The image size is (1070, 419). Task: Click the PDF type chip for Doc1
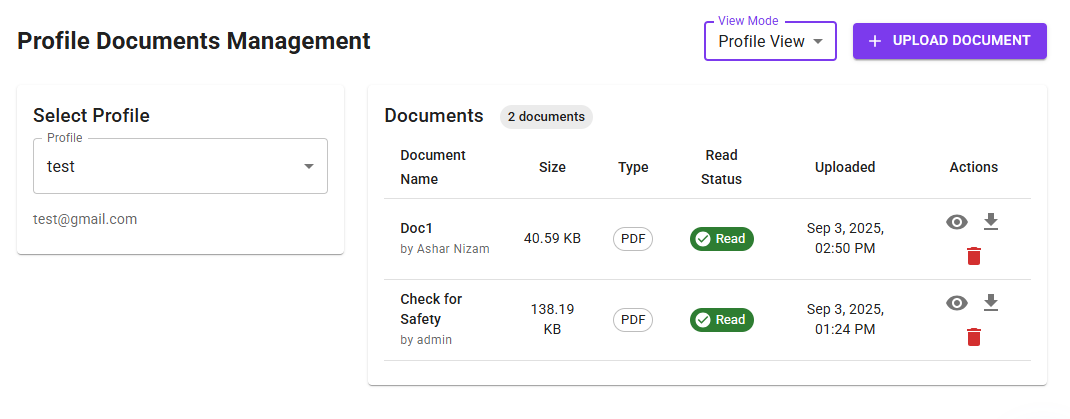pos(632,239)
